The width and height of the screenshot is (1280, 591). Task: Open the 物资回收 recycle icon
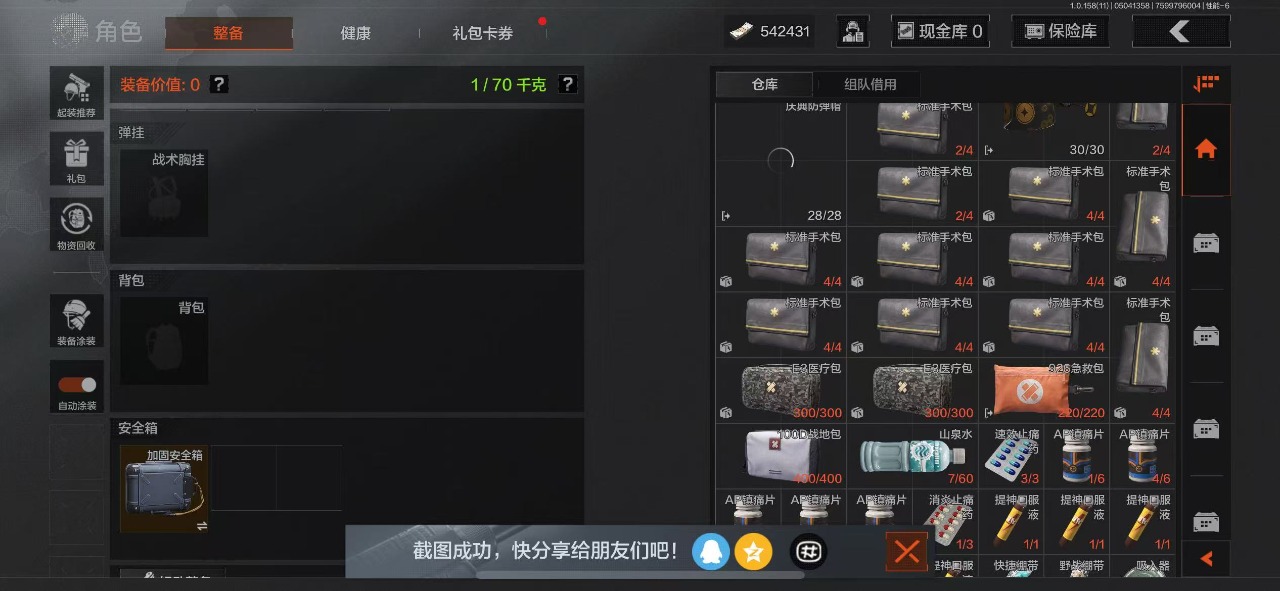coord(77,226)
